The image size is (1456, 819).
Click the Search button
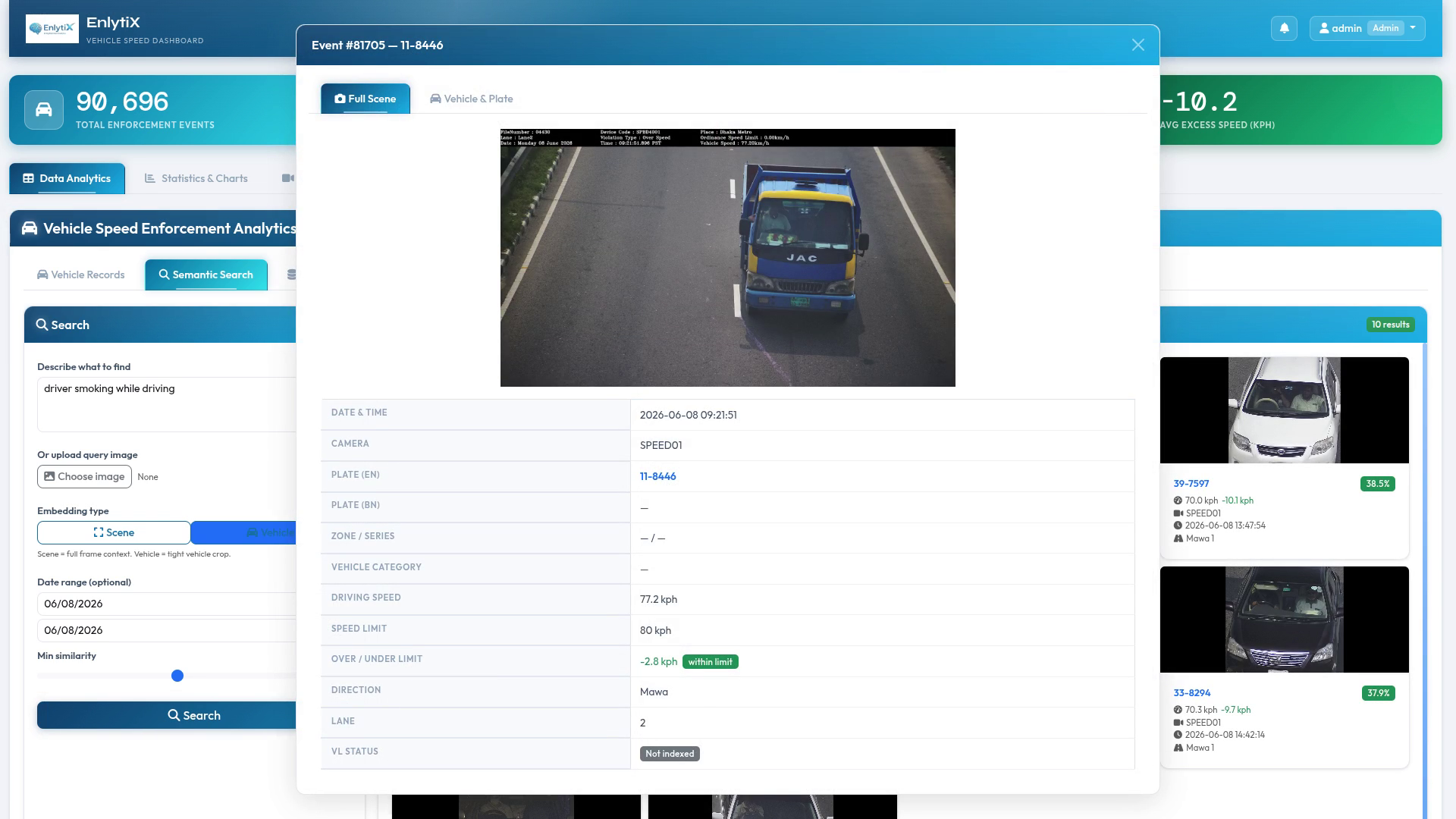click(167, 715)
